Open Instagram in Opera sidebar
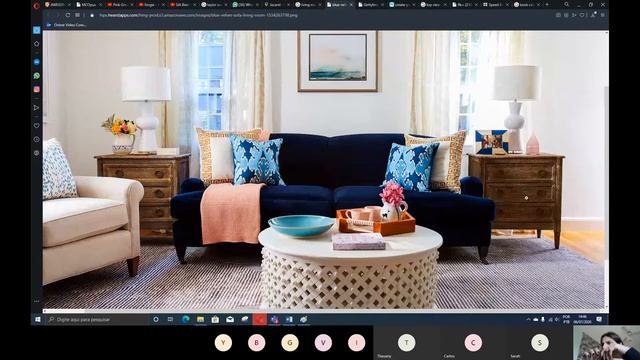Image resolution: width=640 pixels, height=360 pixels. tap(36, 89)
